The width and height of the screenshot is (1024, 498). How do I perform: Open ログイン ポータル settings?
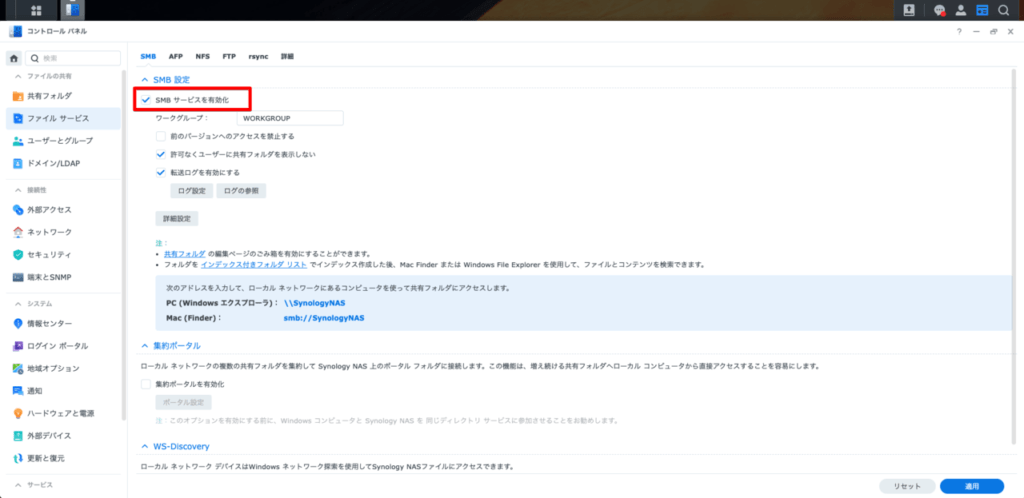[x=63, y=346]
